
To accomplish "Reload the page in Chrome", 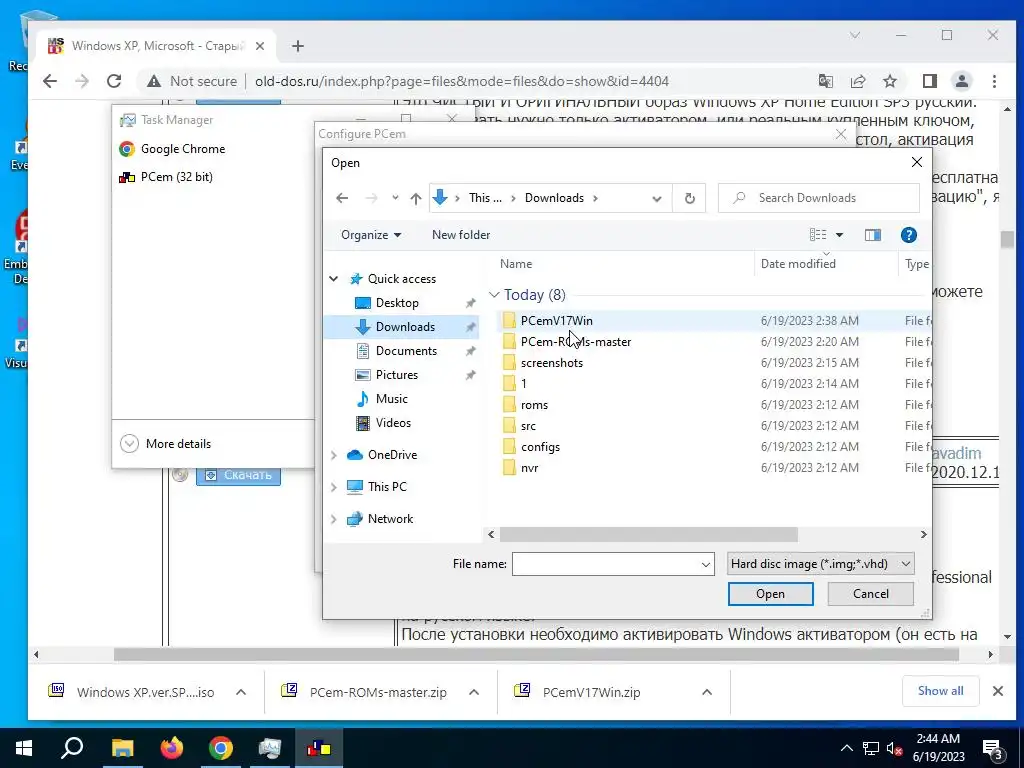I will pos(114,81).
